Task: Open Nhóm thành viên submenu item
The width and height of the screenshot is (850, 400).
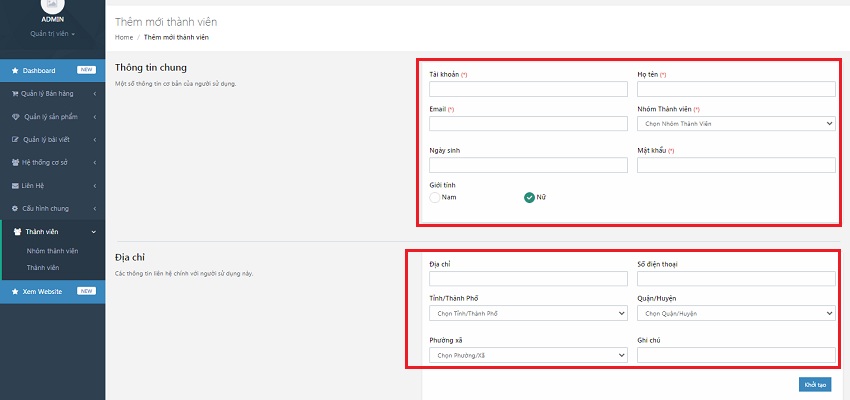Action: point(52,250)
